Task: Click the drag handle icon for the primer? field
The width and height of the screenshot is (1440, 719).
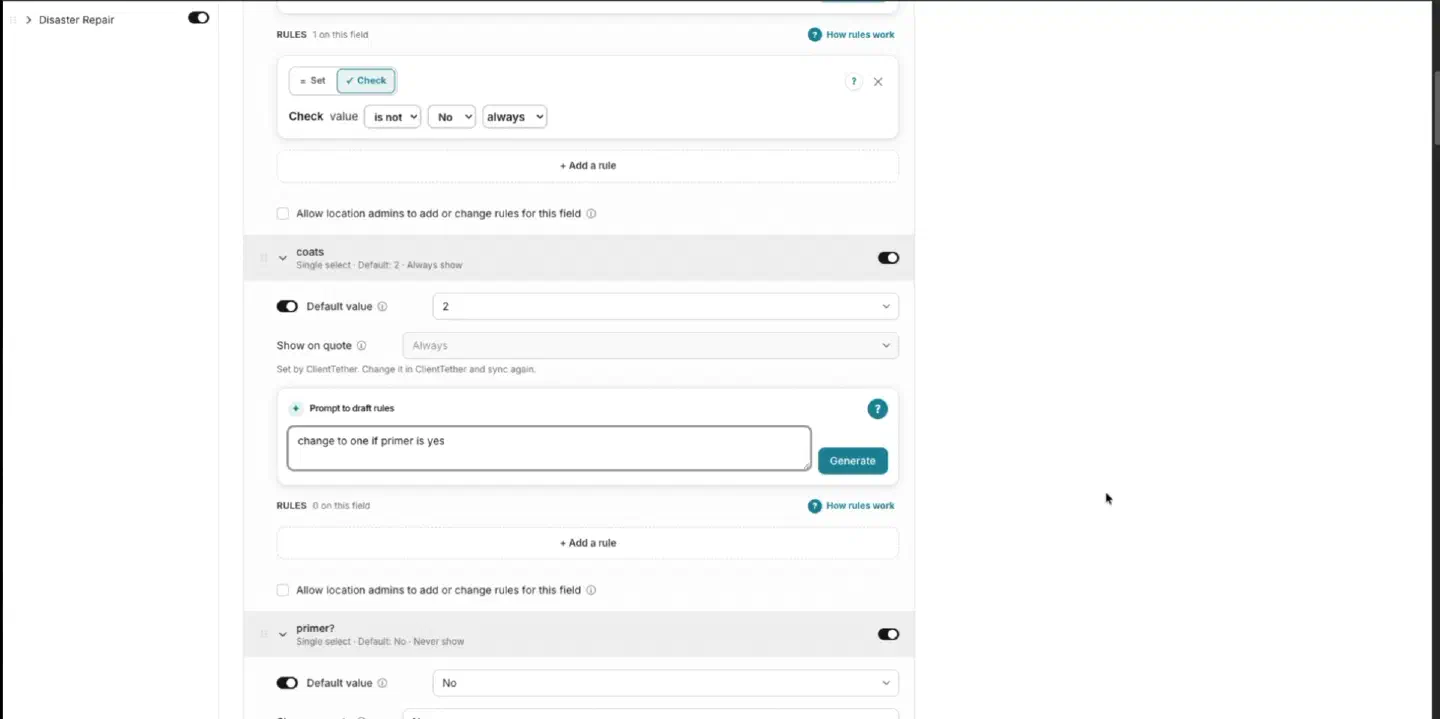Action: (264, 634)
